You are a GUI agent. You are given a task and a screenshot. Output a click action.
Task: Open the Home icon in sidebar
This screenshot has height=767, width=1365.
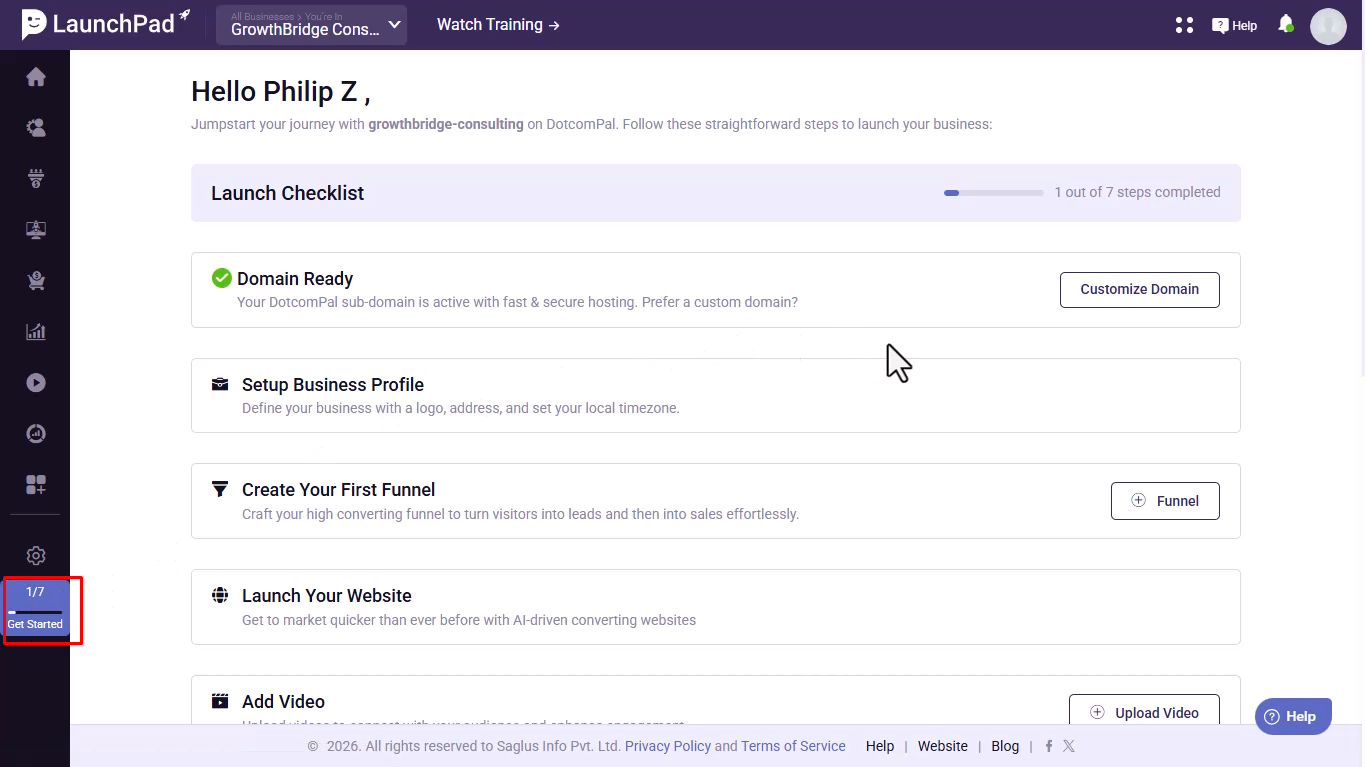(36, 77)
